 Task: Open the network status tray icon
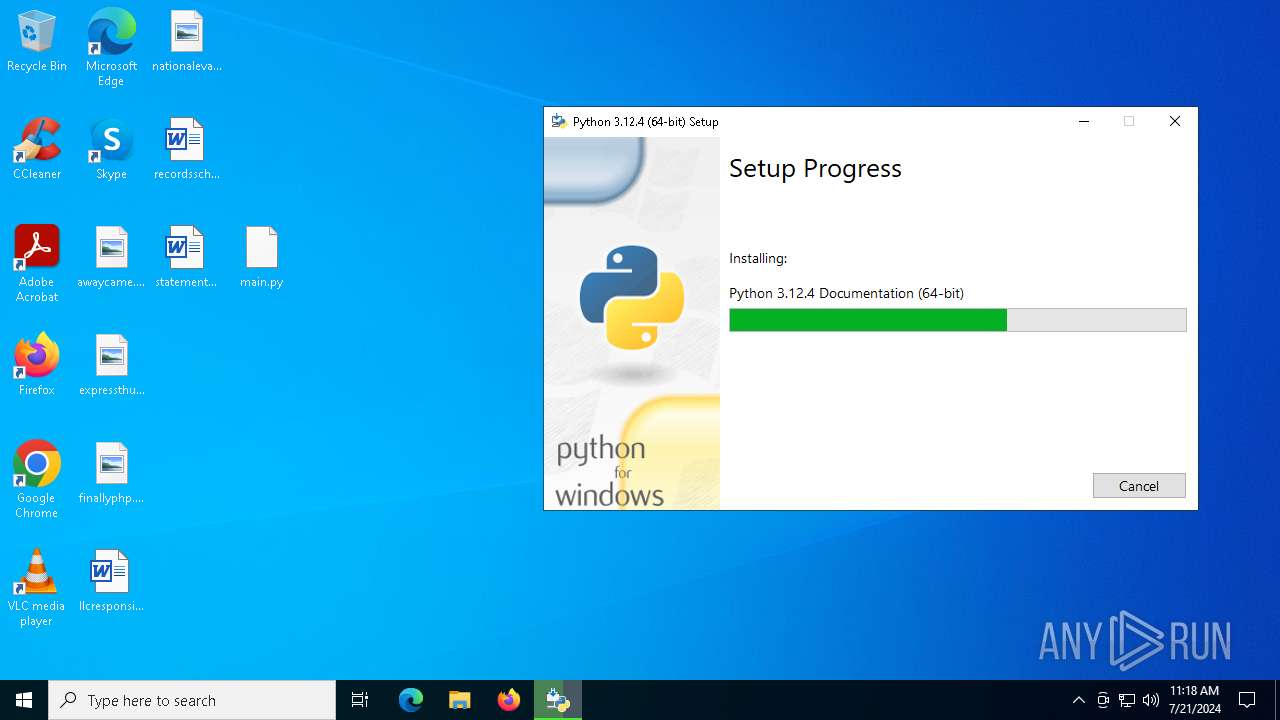point(1127,700)
